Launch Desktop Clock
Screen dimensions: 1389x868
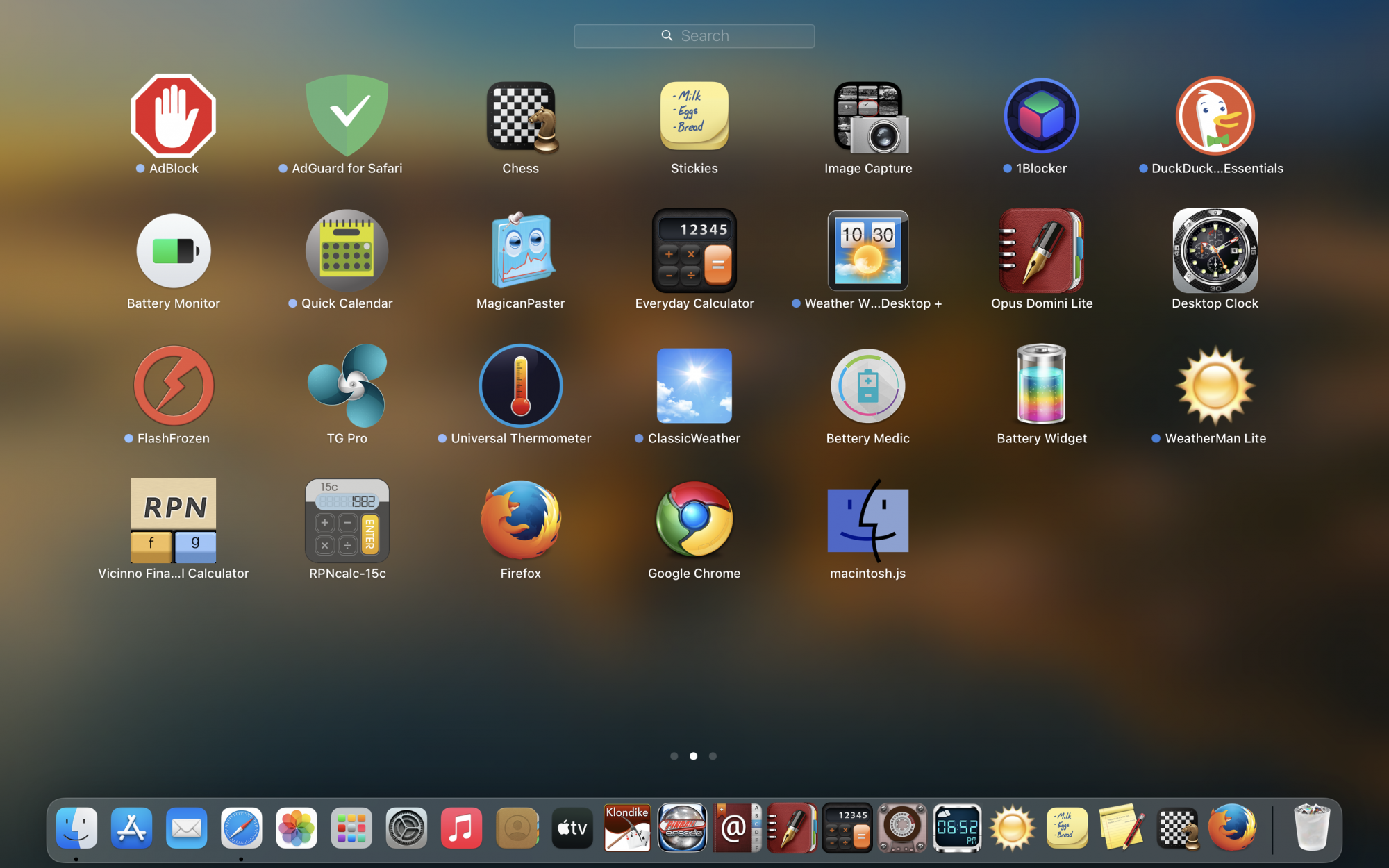pos(1215,251)
